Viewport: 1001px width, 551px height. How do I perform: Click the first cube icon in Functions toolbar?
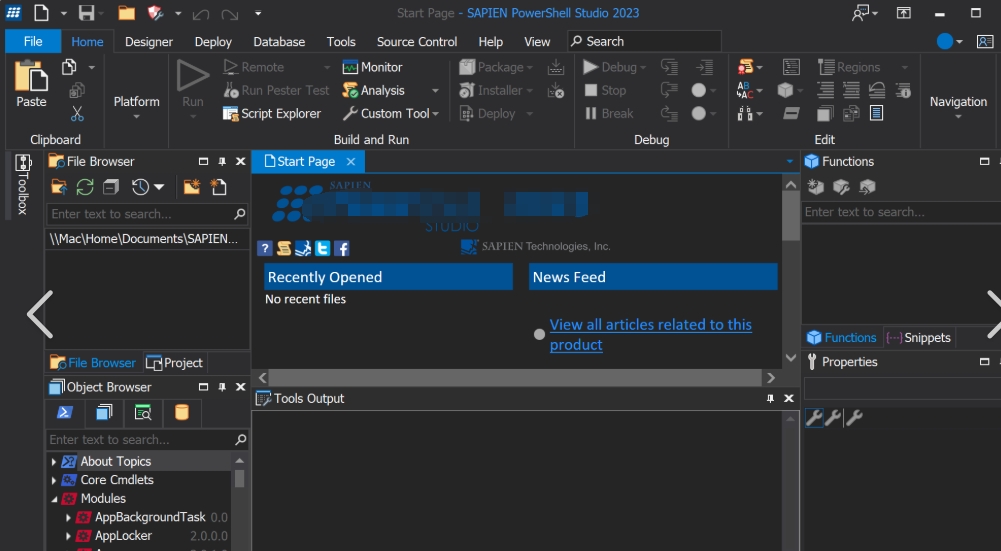(x=815, y=186)
